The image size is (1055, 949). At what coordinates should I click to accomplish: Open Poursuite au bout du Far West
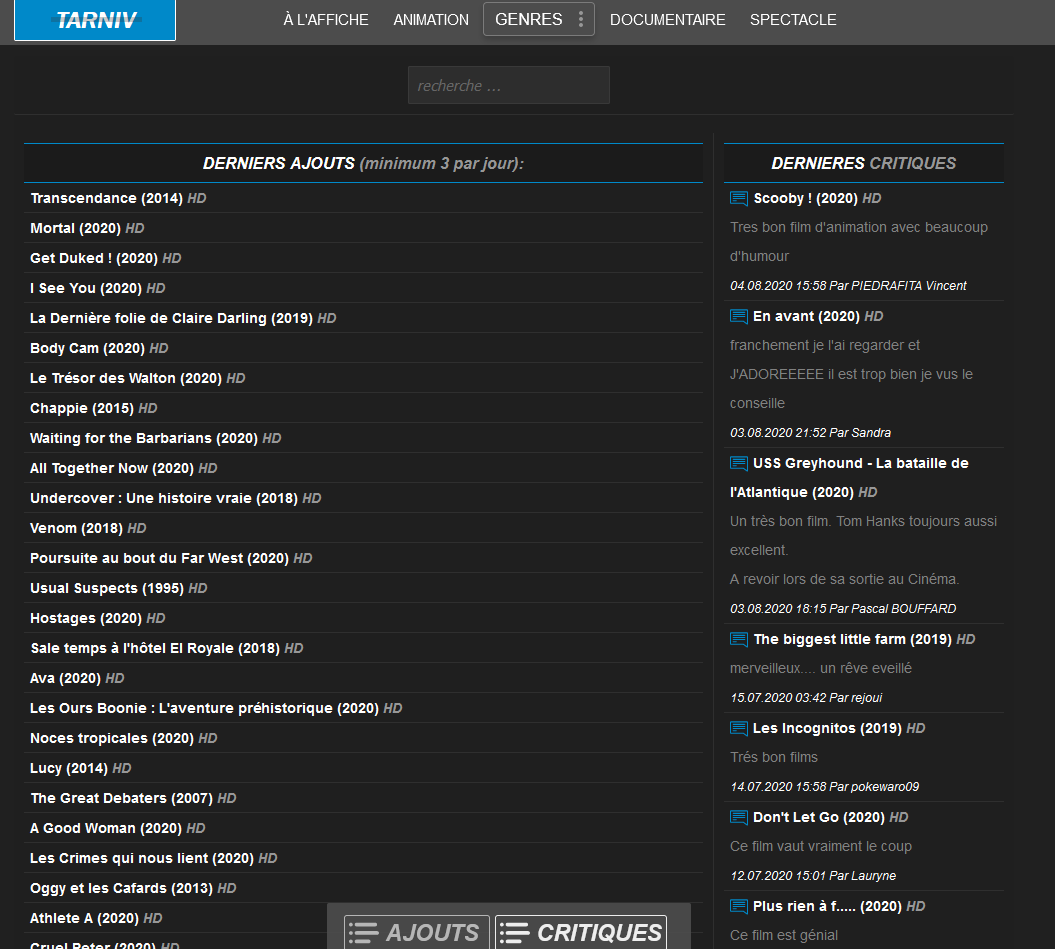coord(171,559)
